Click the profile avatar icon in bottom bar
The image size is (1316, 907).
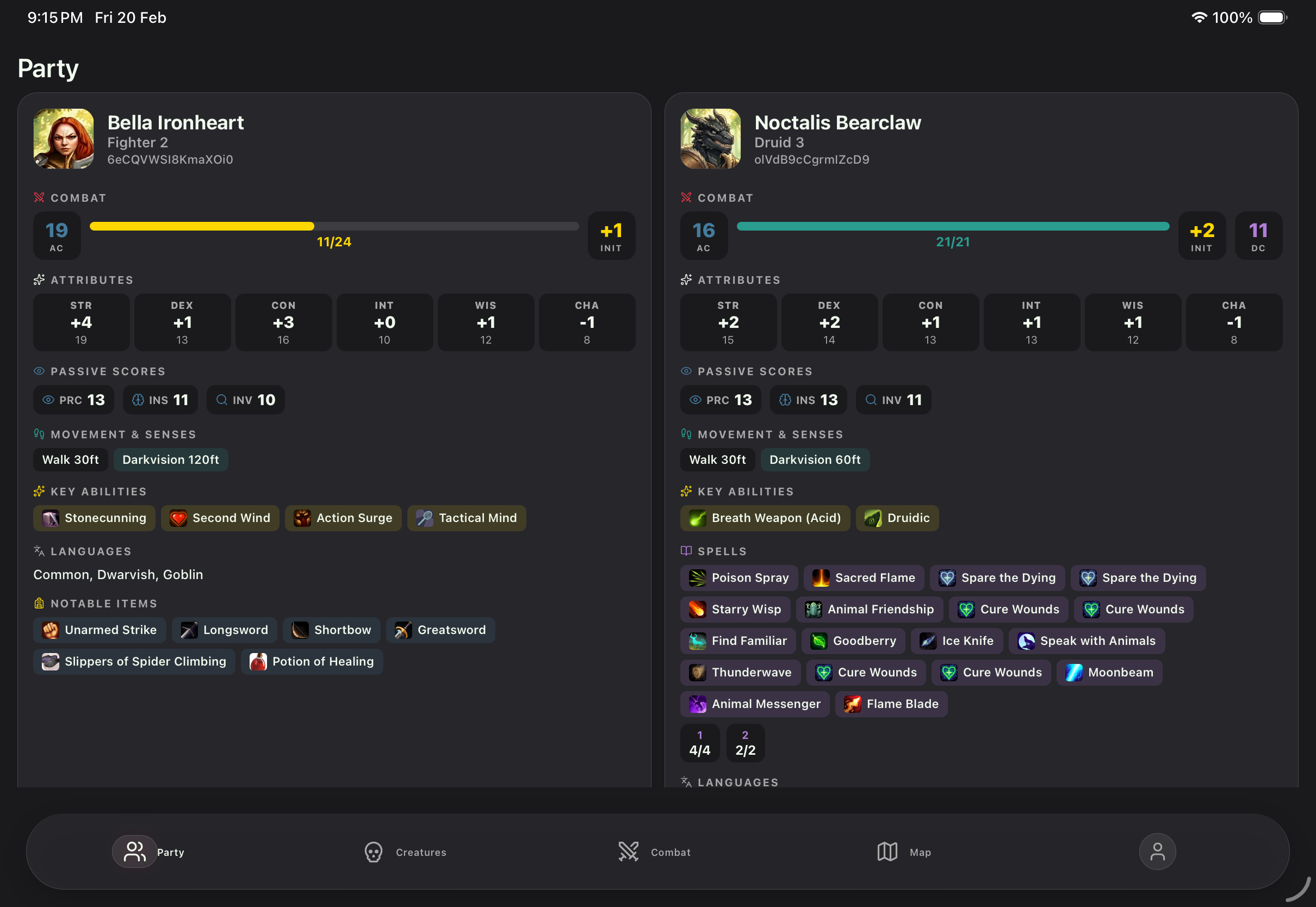tap(1157, 852)
